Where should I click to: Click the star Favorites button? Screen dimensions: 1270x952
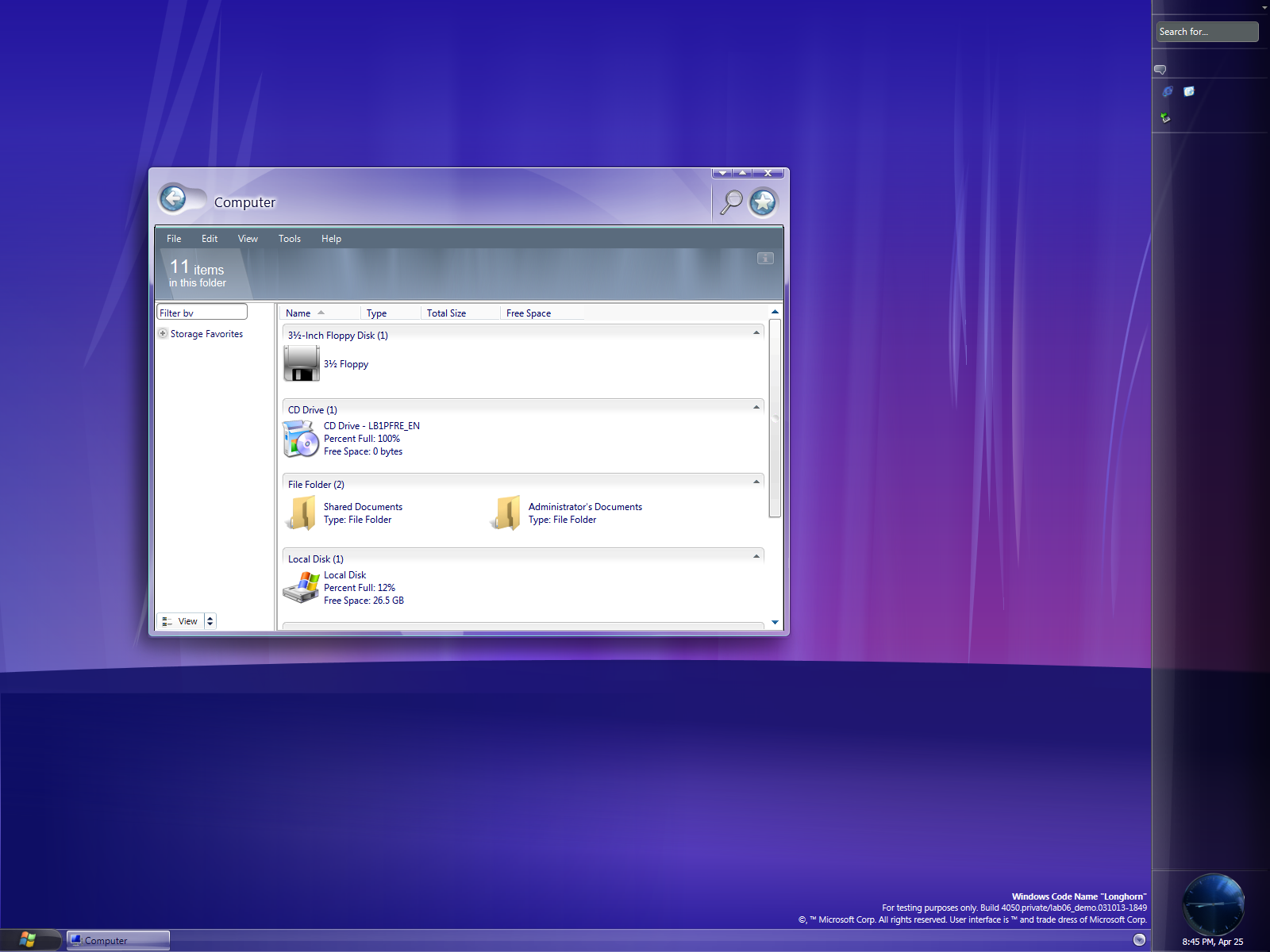[764, 202]
